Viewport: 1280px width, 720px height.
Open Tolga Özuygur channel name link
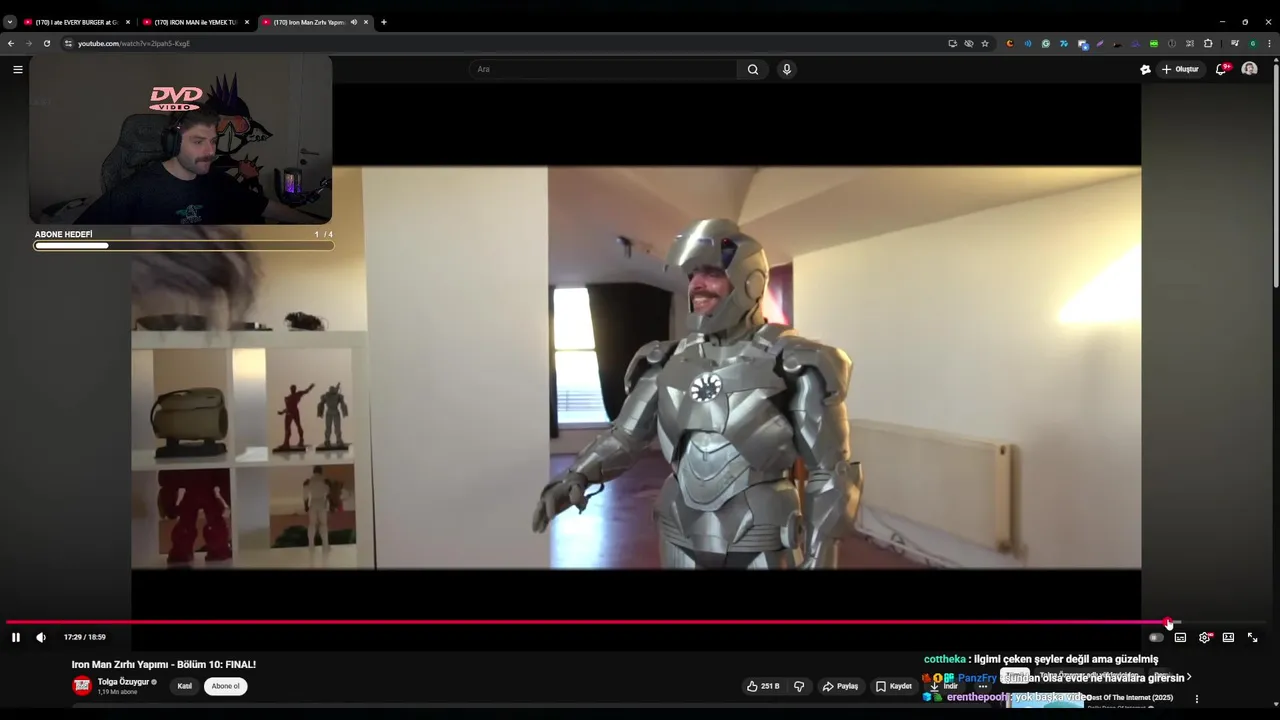(123, 681)
